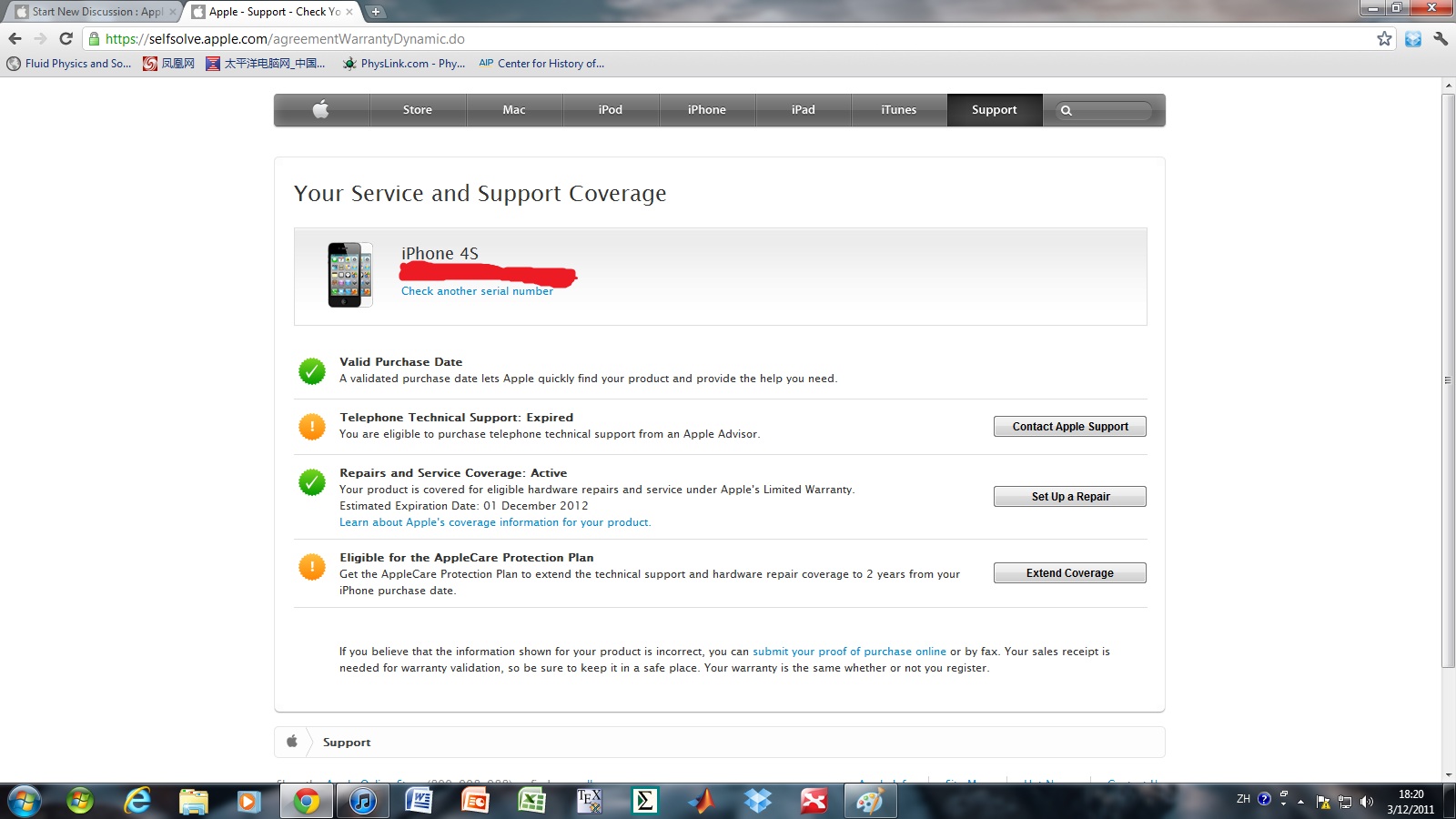The image size is (1456, 819).
Task: Show hidden system tray icons
Action: point(1301,802)
